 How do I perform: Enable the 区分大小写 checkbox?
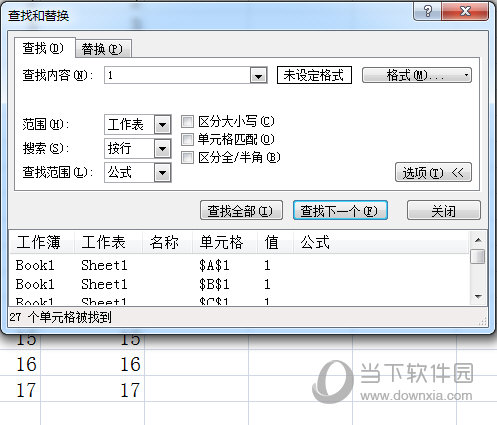click(x=187, y=121)
